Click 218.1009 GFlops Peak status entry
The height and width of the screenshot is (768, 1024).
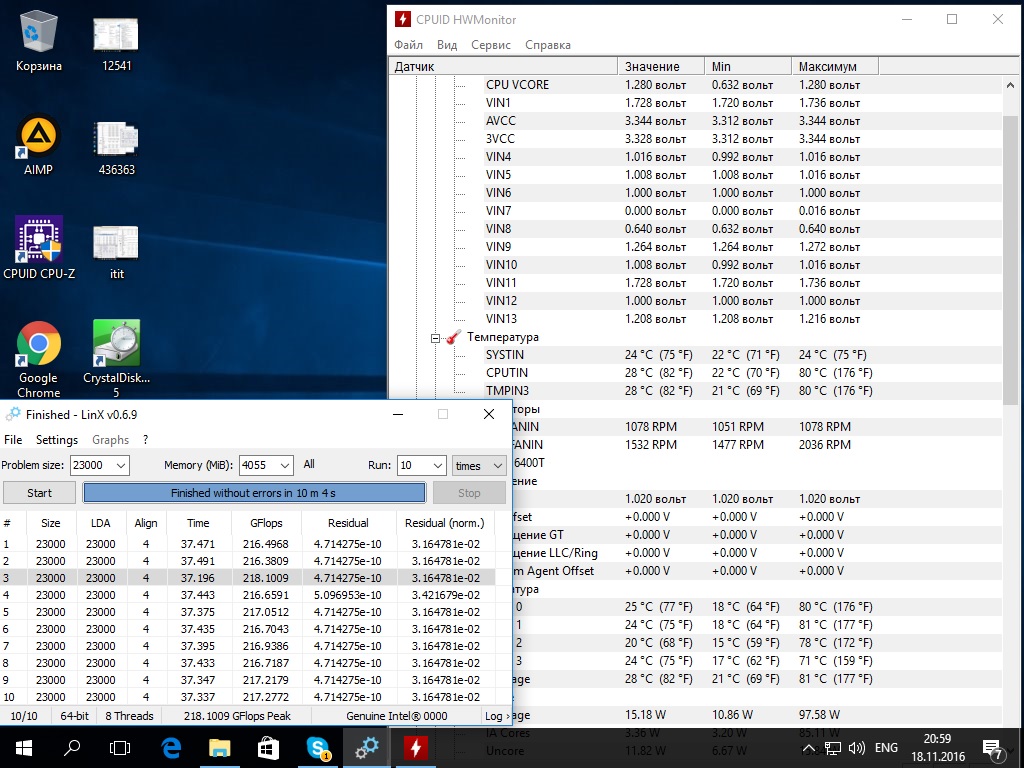click(237, 716)
